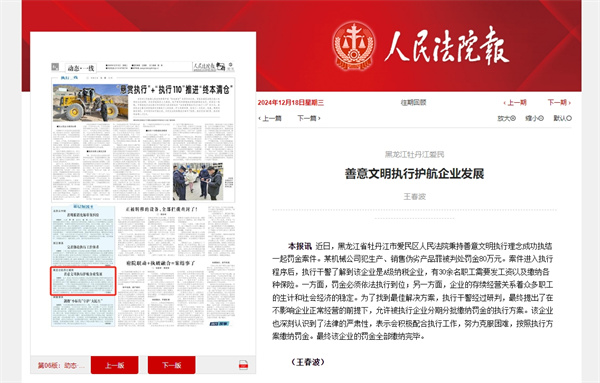Enlarge article text with 放大

click(x=506, y=118)
